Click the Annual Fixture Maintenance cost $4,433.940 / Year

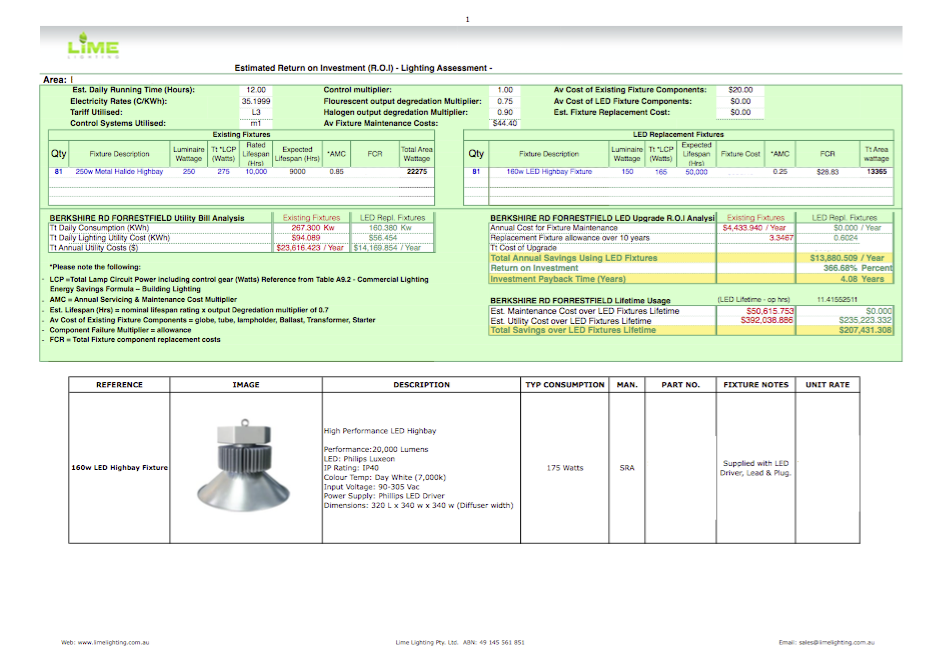pyautogui.click(x=754, y=228)
